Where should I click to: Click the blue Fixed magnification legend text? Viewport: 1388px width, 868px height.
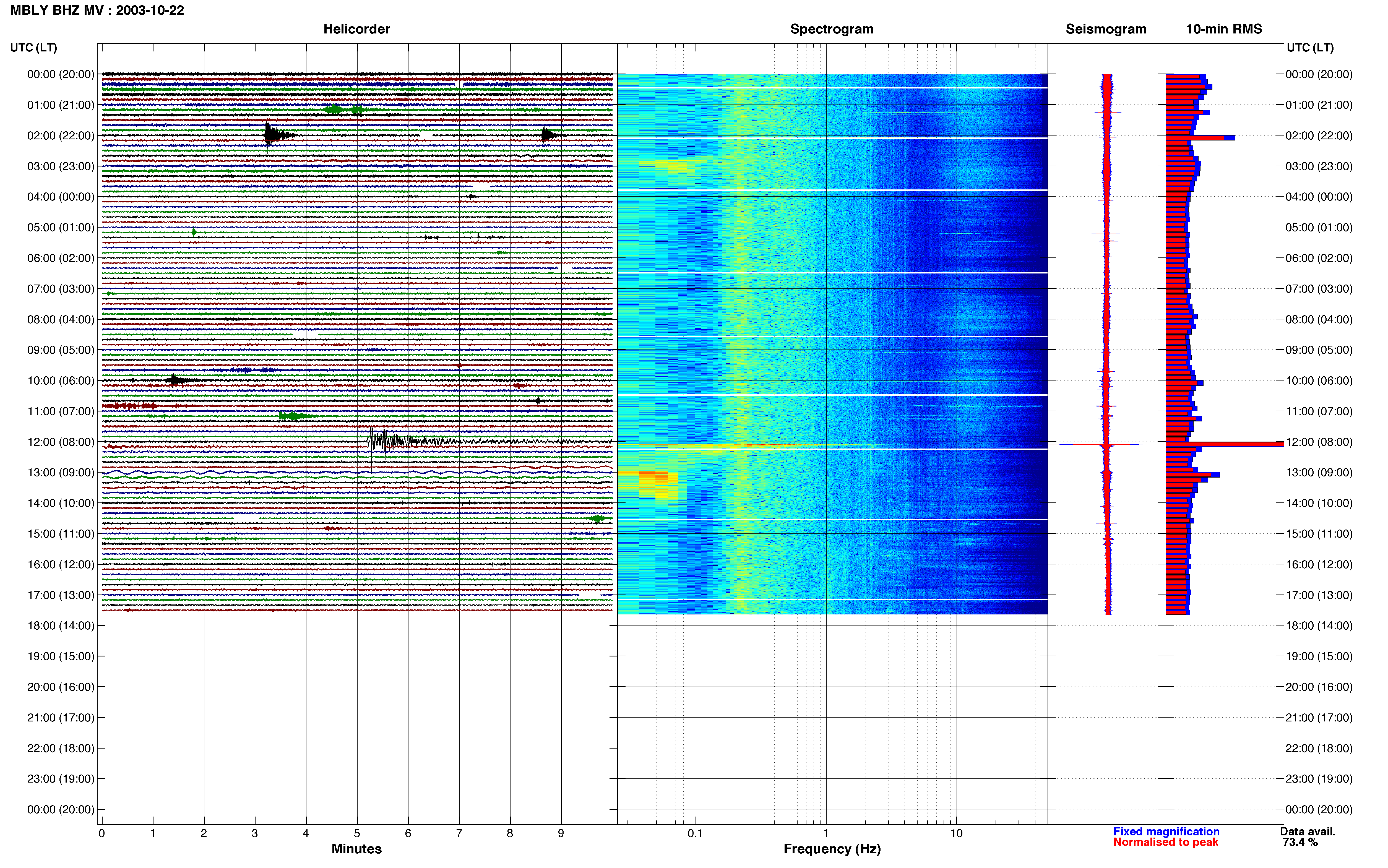pyautogui.click(x=1166, y=831)
